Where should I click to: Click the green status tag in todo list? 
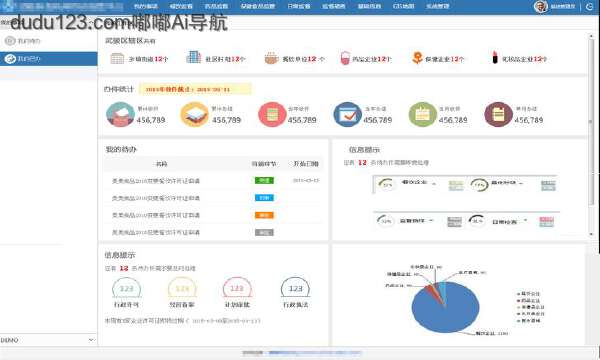tap(264, 180)
